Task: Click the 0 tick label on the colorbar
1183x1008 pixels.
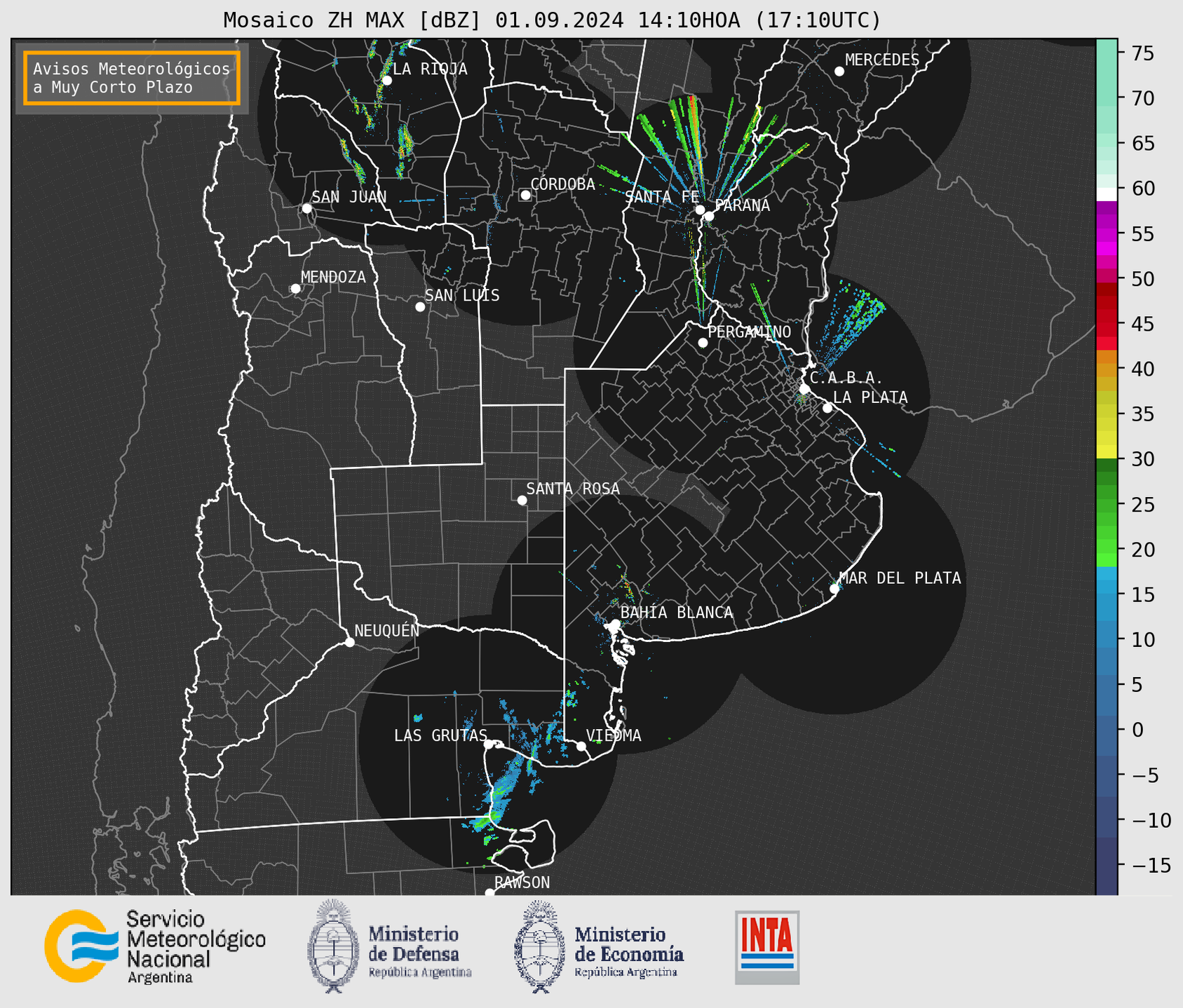Action: pos(1137,730)
